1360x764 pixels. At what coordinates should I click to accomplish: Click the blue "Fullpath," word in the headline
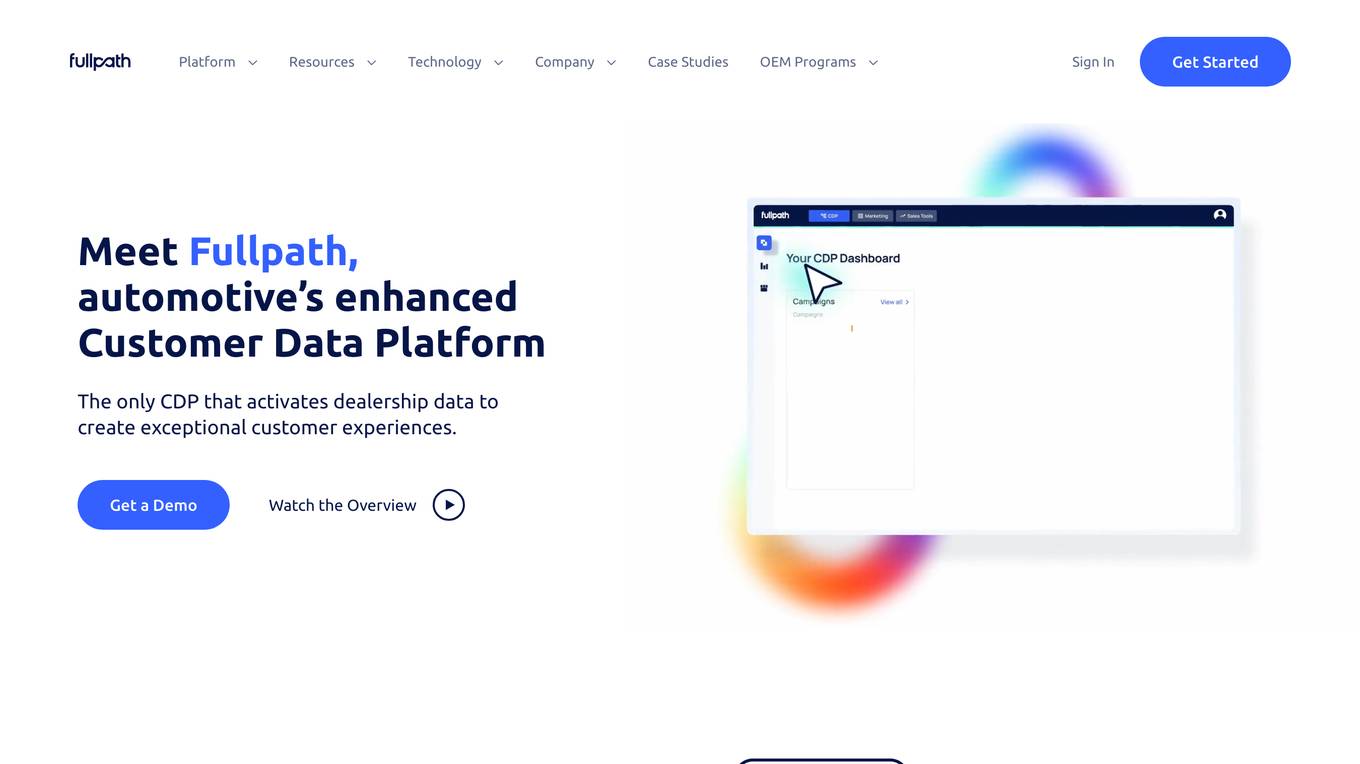pos(274,251)
